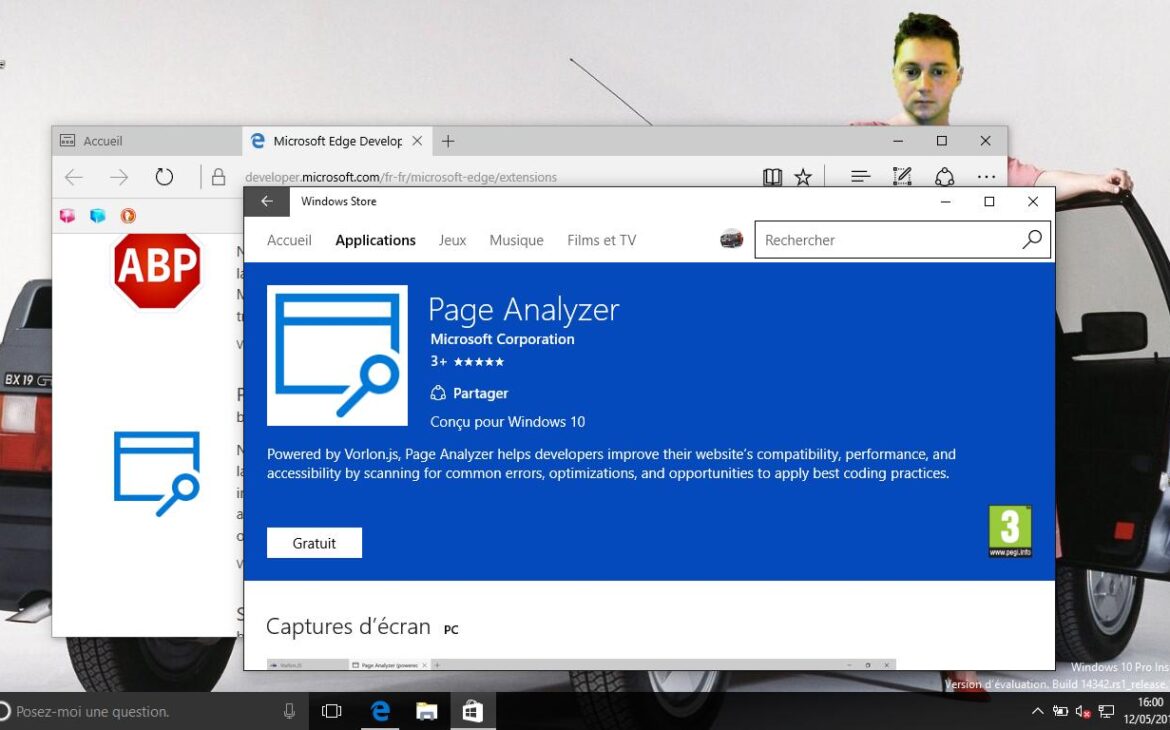Open the search magnifier in Windows Store

(x=1031, y=240)
